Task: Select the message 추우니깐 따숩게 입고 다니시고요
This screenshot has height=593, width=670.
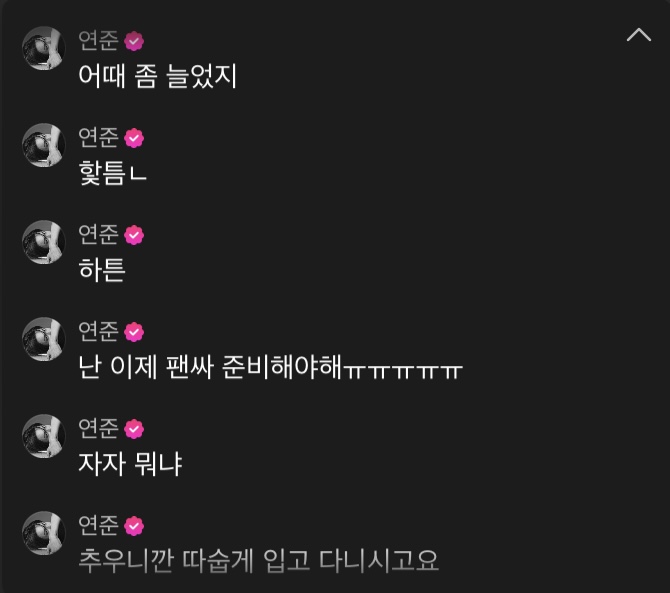Action: [x=259, y=561]
